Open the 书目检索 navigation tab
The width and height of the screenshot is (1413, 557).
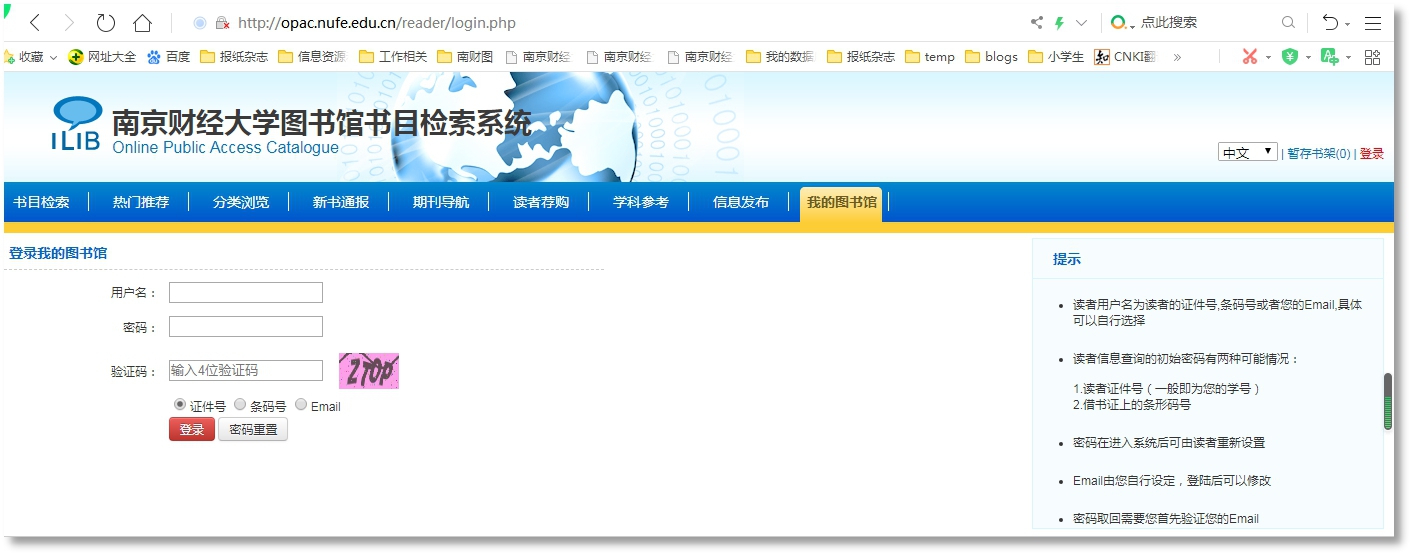41,202
